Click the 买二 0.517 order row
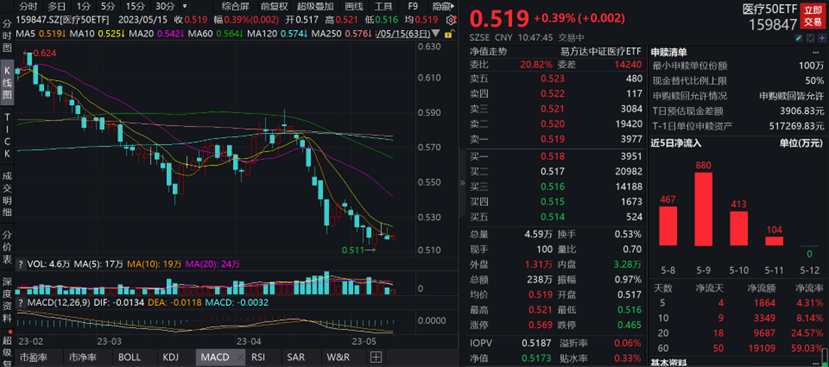 (x=556, y=171)
